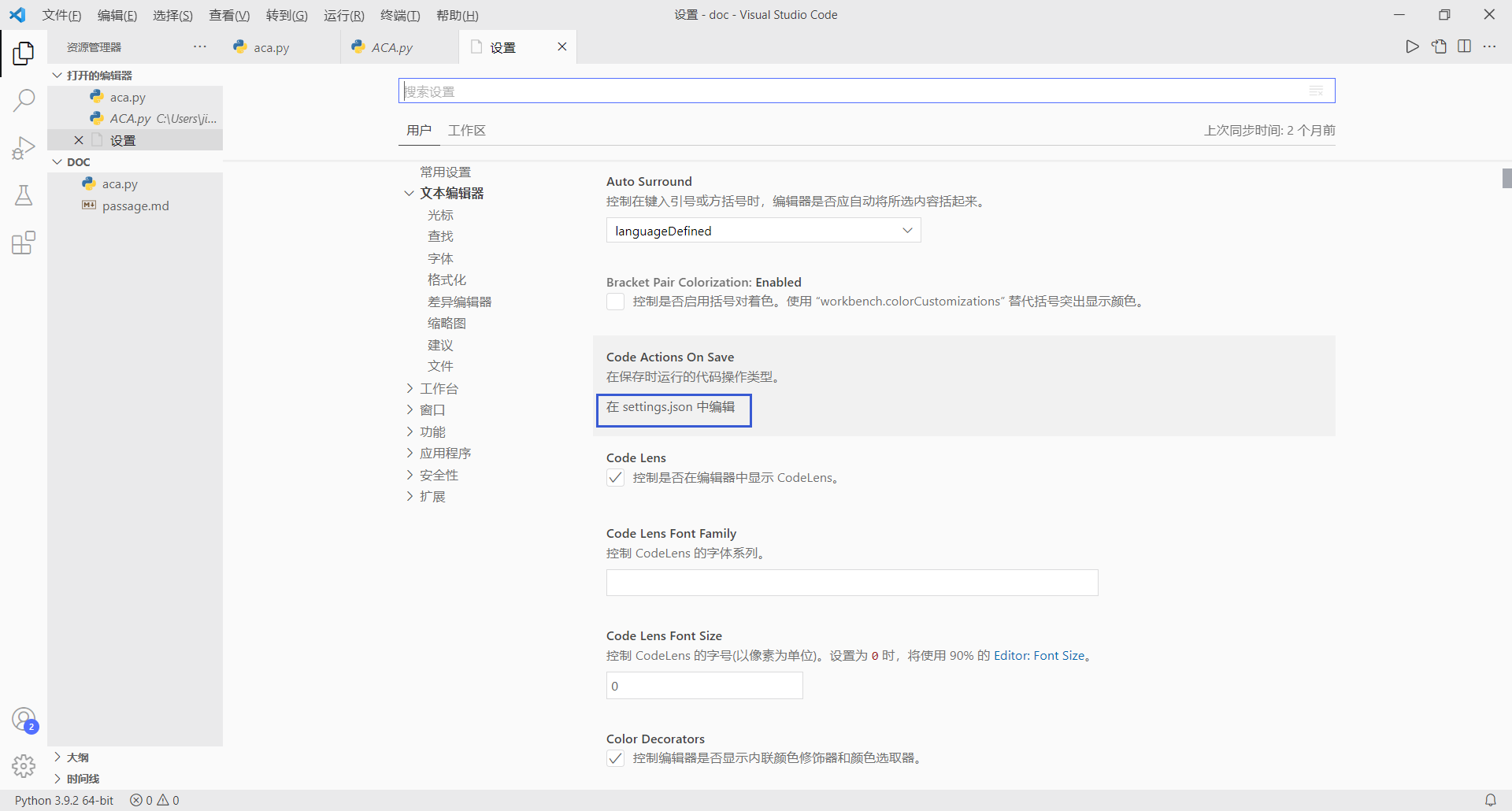Screen dimensions: 1512x811
Task: Open the 查看(V) menu
Action: [x=229, y=15]
